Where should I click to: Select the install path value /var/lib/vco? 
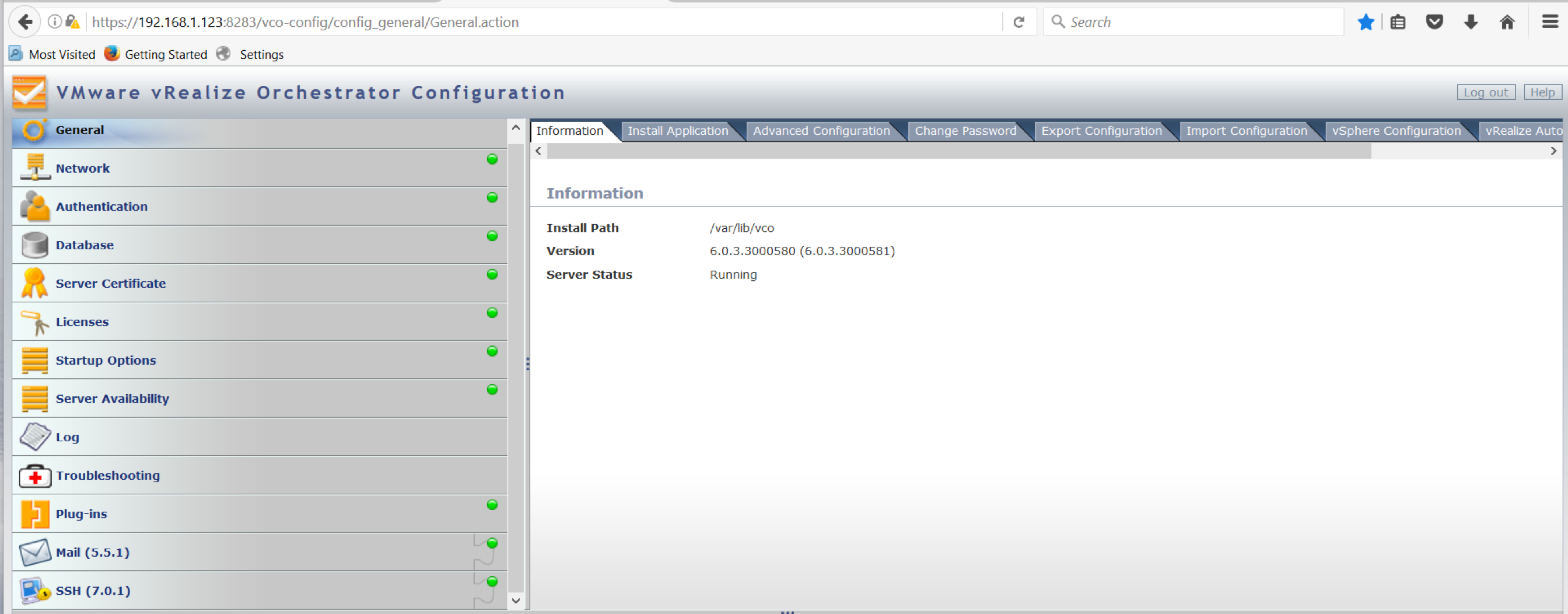741,228
